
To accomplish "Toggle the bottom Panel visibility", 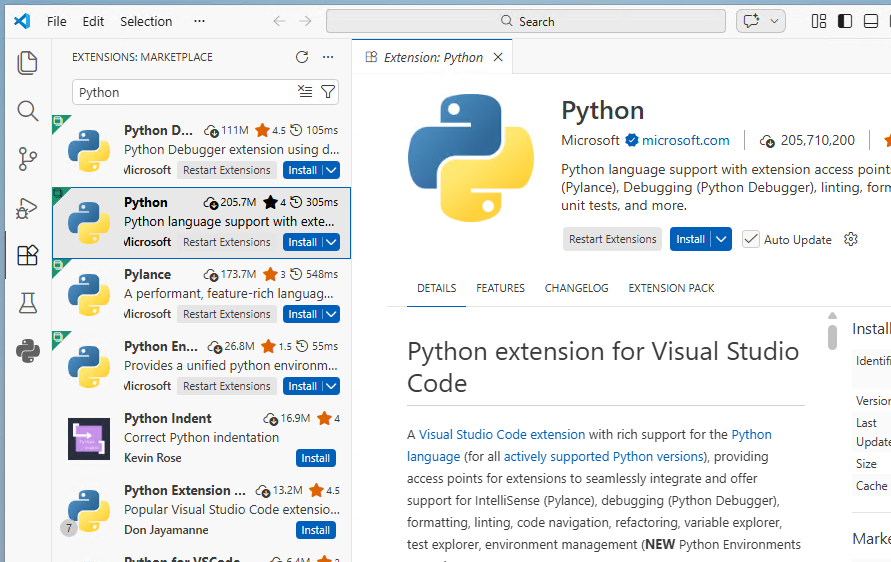I will coord(871,22).
